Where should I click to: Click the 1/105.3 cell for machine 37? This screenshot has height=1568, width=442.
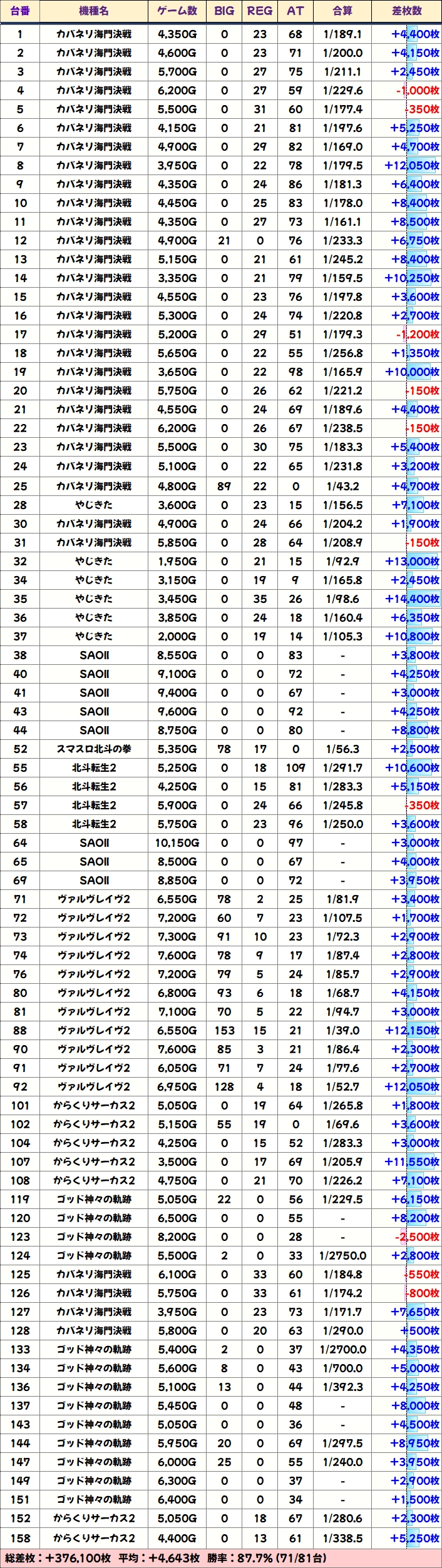(342, 636)
